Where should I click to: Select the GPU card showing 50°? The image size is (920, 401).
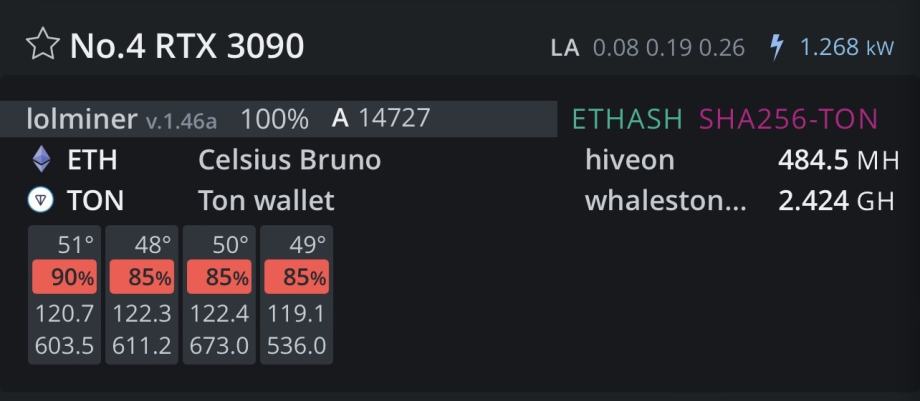click(219, 295)
